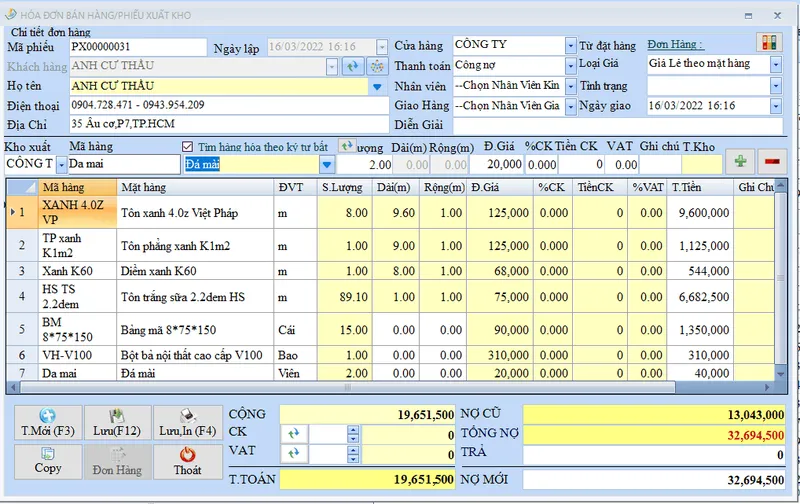Select the Tôn xanh 4.0z Việt Pháp cell

195,213
